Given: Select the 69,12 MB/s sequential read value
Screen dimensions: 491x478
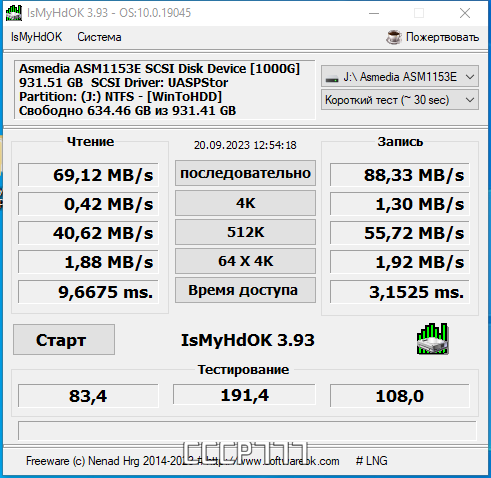Looking at the screenshot, I should tap(88, 175).
